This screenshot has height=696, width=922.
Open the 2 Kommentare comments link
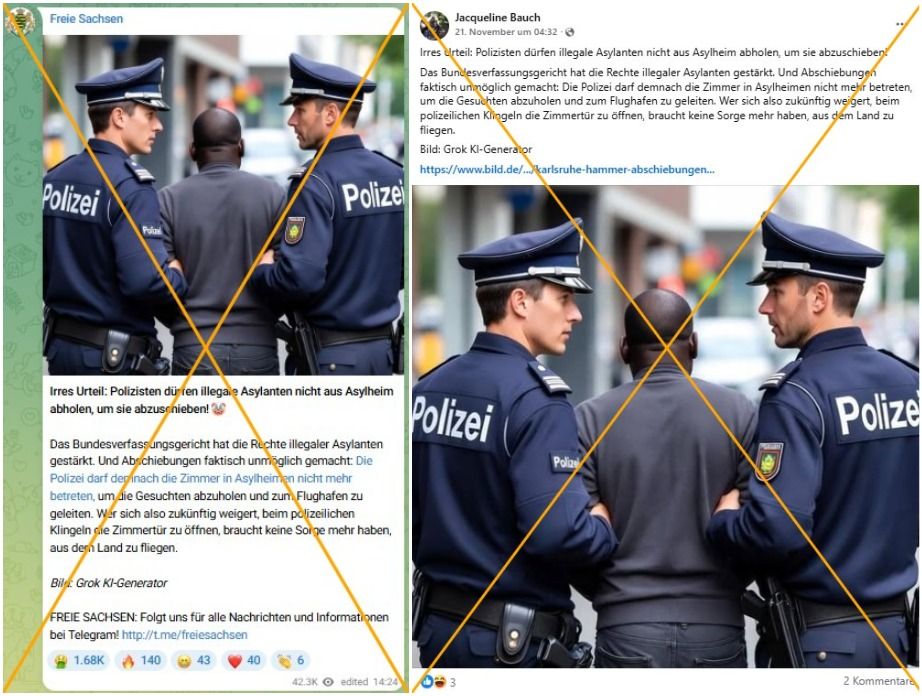[x=880, y=681]
